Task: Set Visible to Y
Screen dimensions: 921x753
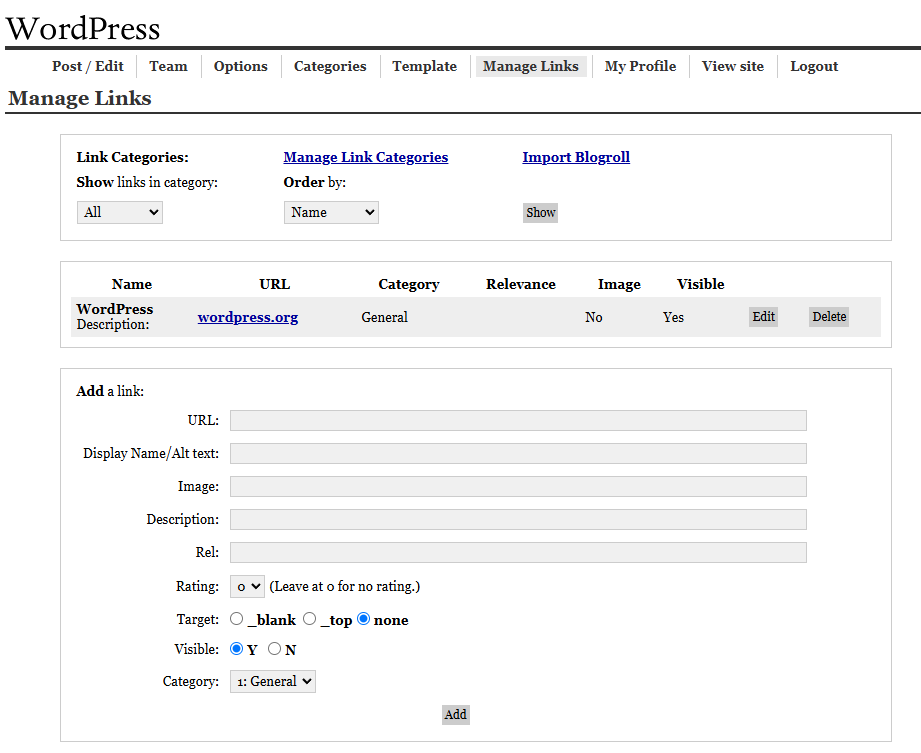Action: pos(237,648)
